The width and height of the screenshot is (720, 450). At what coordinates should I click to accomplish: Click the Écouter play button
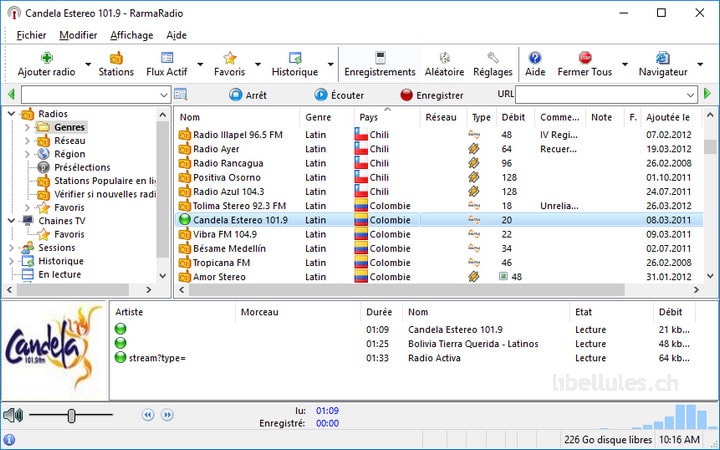pyautogui.click(x=339, y=95)
